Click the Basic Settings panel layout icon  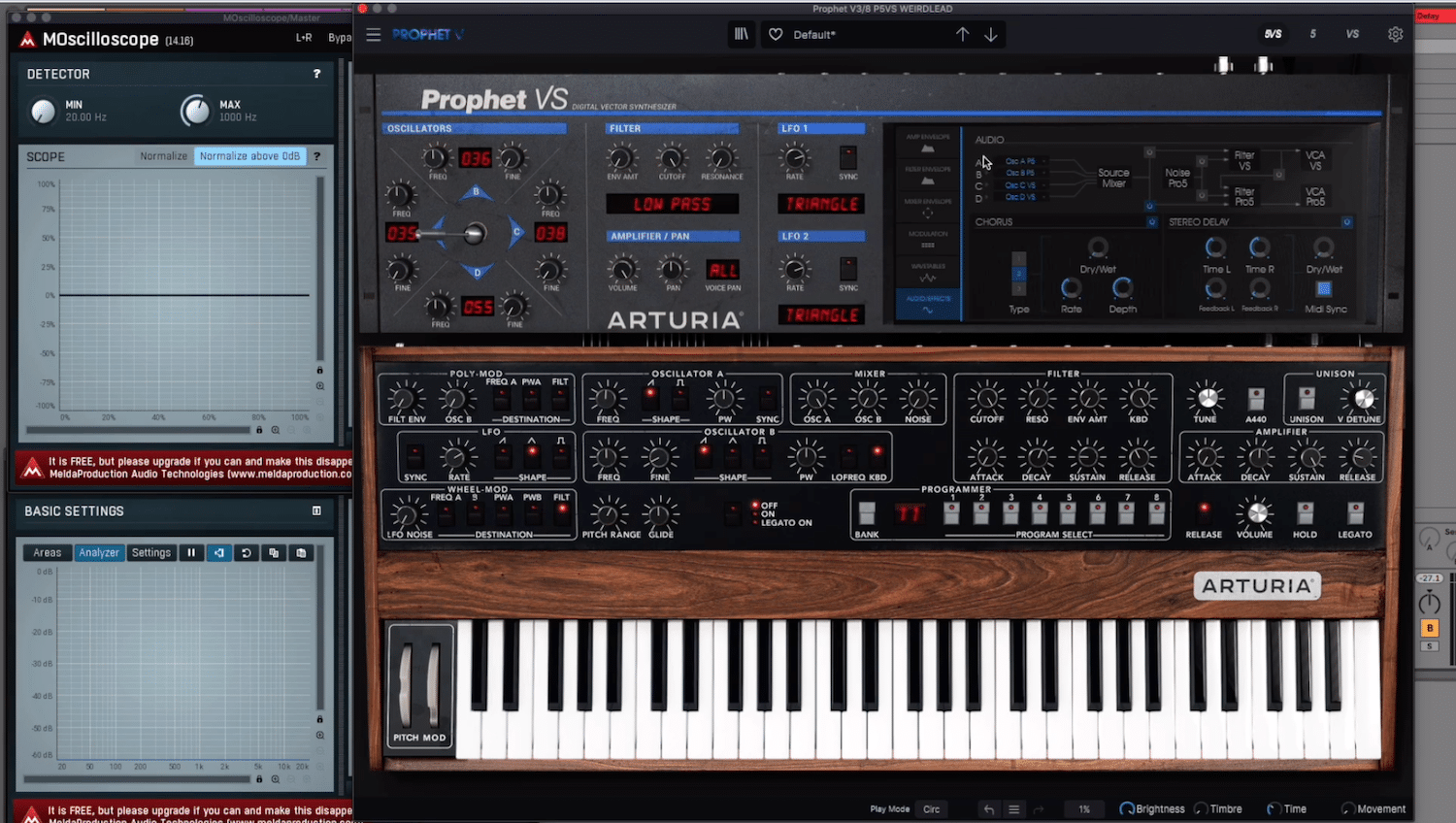[x=316, y=510]
